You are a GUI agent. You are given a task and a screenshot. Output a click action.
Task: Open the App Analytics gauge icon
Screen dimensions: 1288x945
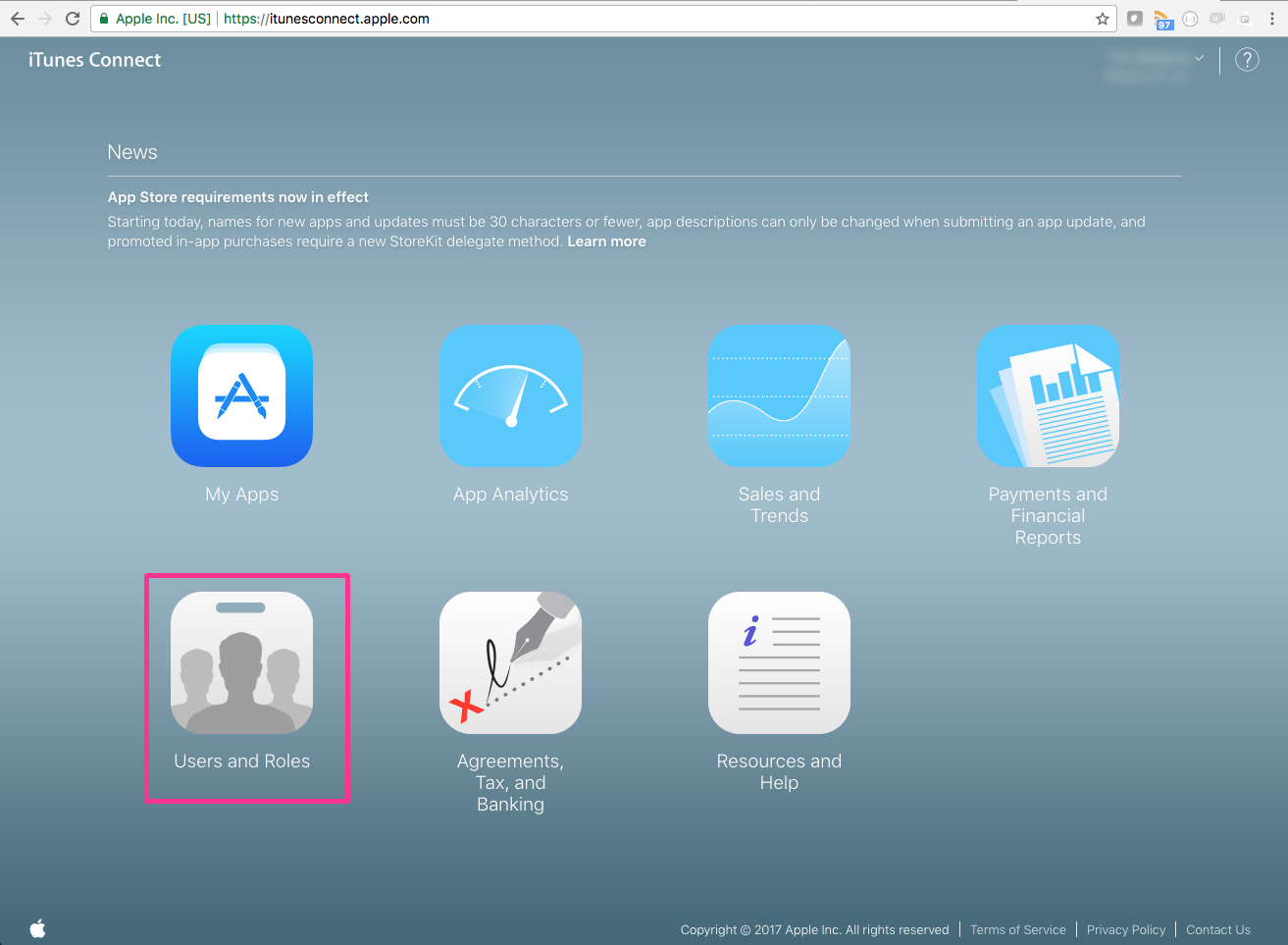coord(510,395)
